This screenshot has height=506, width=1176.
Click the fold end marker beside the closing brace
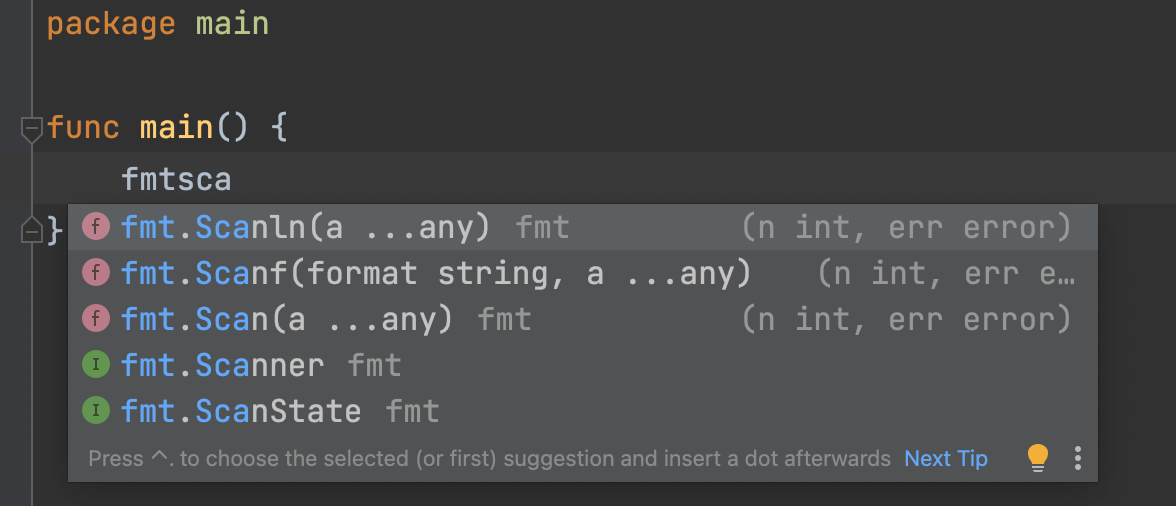(31, 230)
